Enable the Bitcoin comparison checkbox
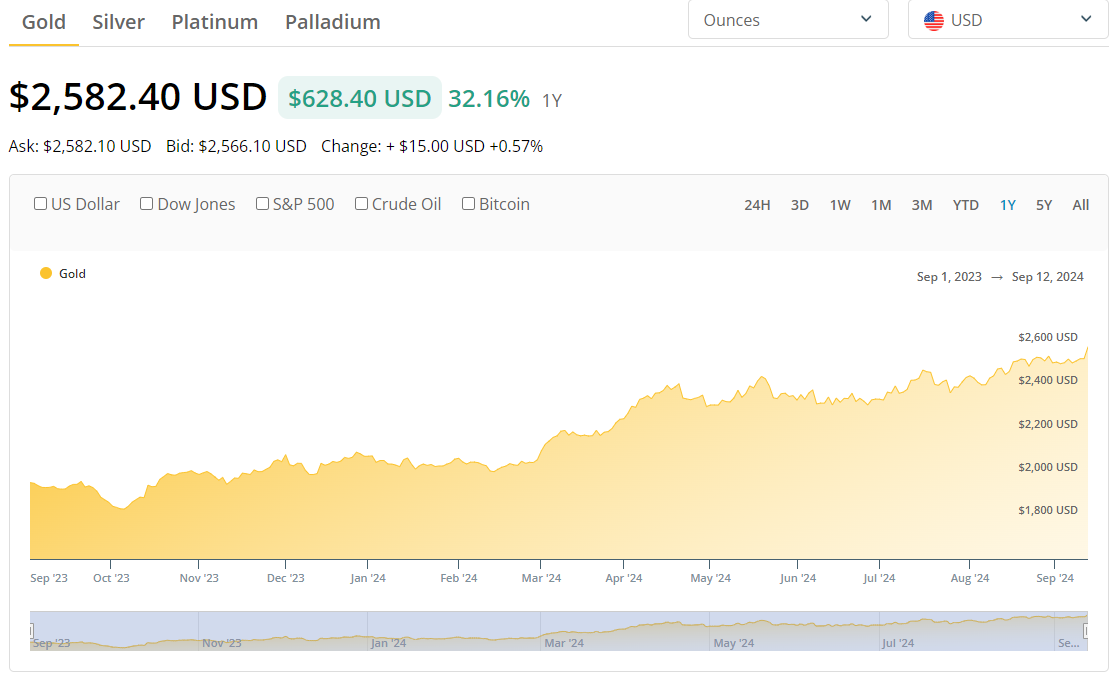This screenshot has width=1115, height=678. coord(469,204)
